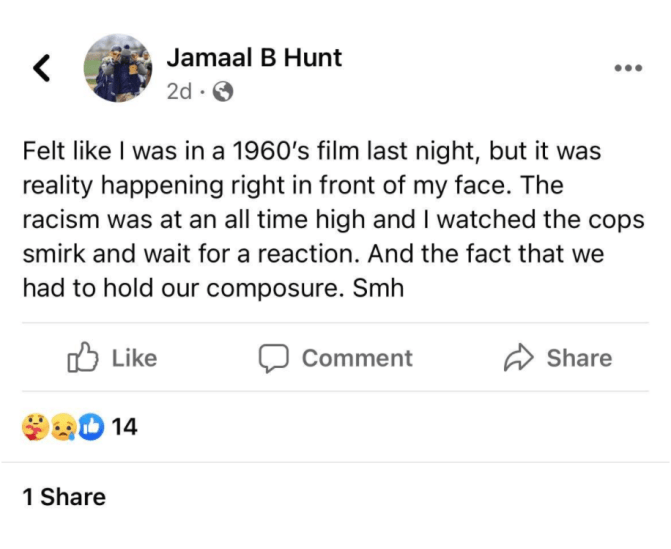Click the curved arrow Share icon
The height and width of the screenshot is (549, 671).
click(519, 358)
